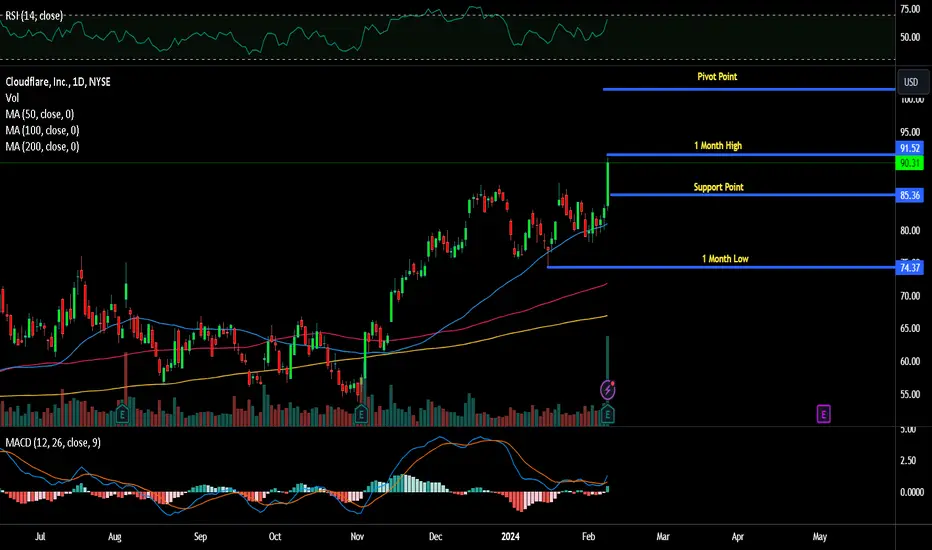Click the 1 Month Low blue line

coord(721,267)
